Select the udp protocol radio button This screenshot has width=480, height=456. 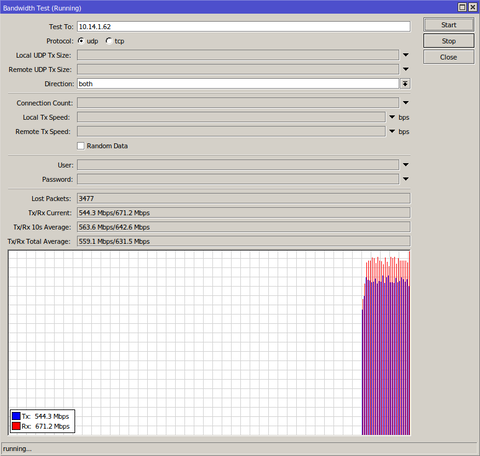[x=81, y=41]
